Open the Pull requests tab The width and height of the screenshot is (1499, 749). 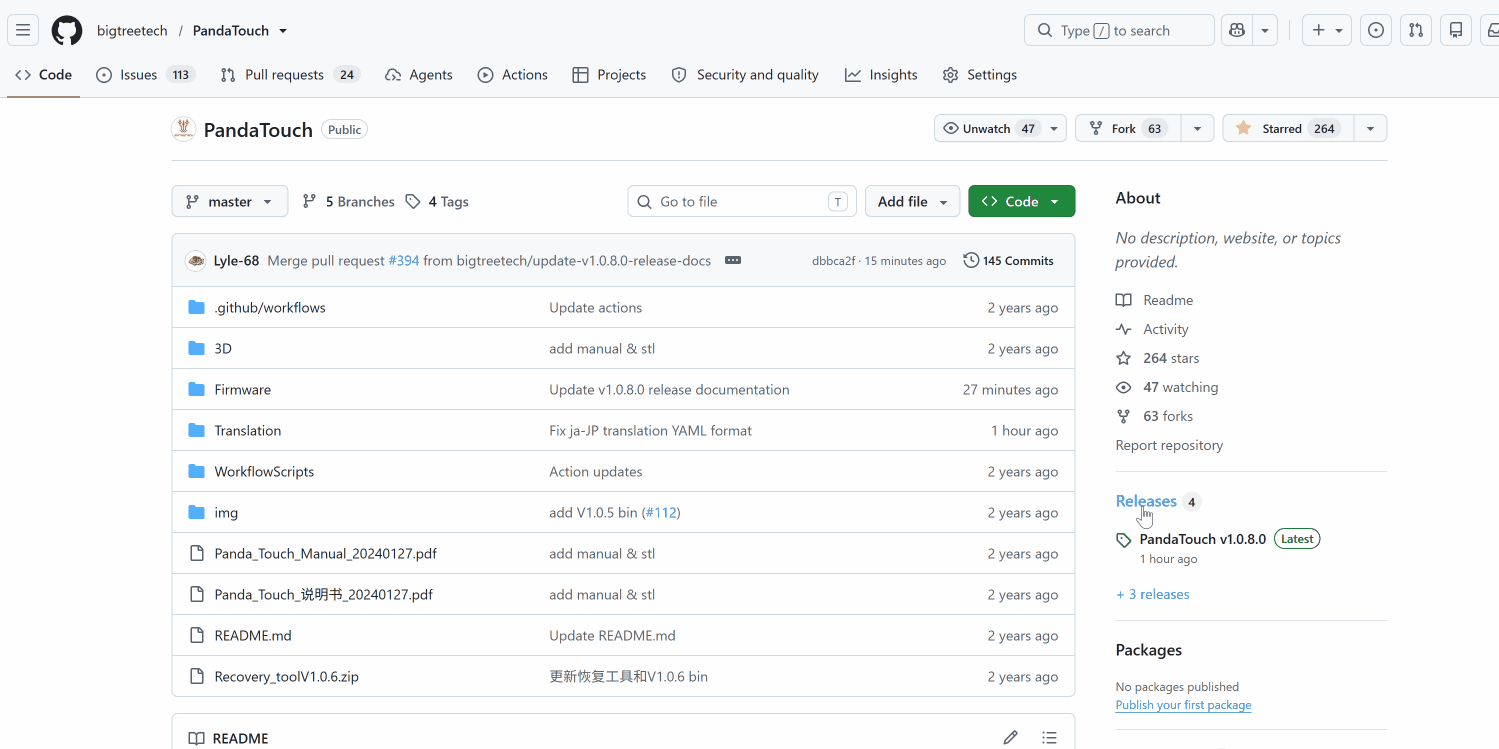tap(289, 75)
